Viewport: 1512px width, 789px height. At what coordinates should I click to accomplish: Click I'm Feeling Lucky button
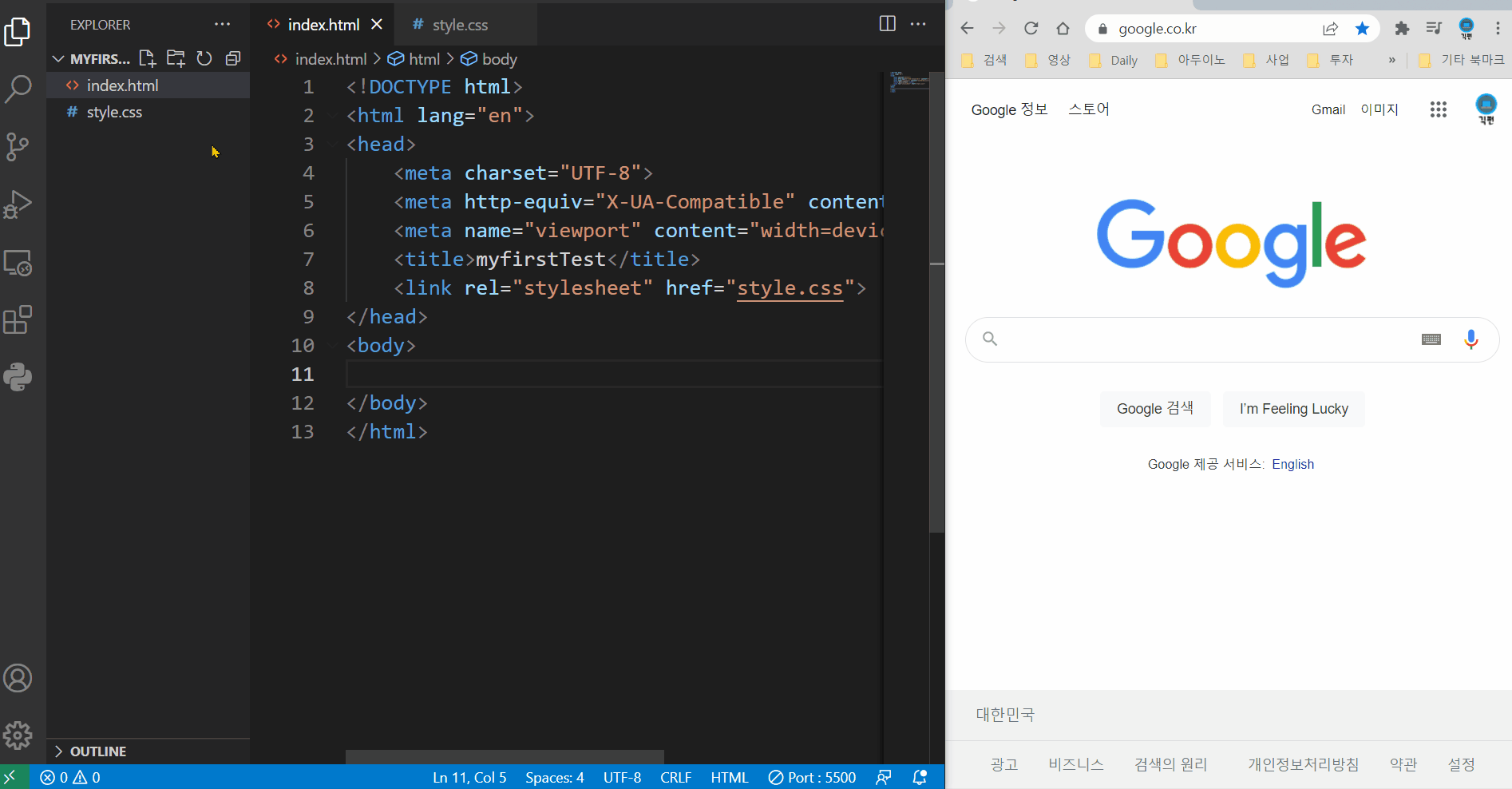[x=1294, y=409]
